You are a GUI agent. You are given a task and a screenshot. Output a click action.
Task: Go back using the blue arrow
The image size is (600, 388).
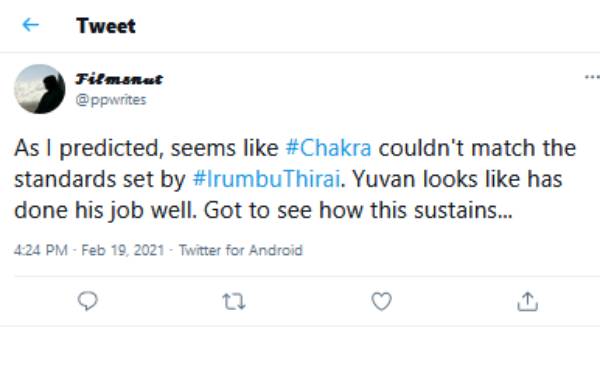[x=31, y=25]
